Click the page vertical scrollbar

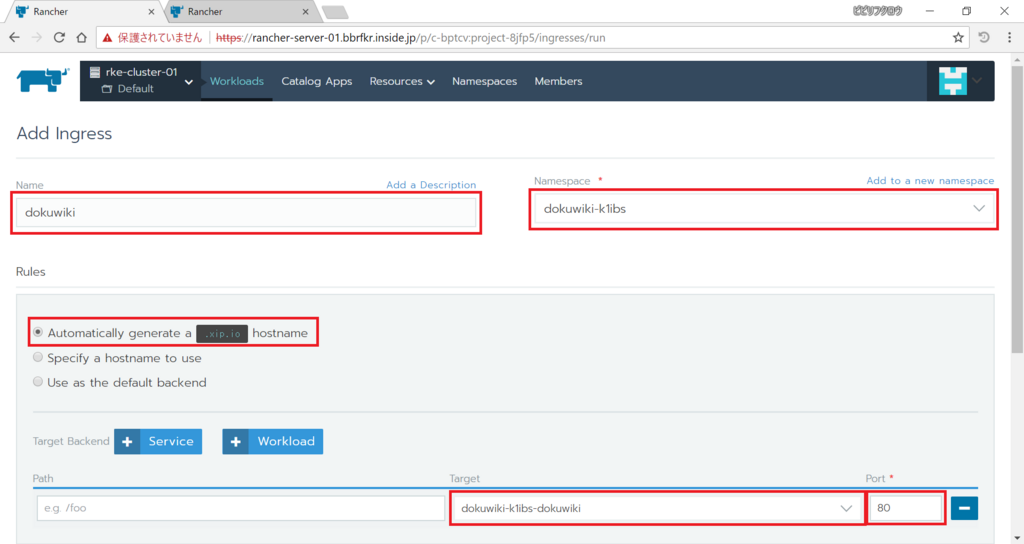tap(1017, 209)
